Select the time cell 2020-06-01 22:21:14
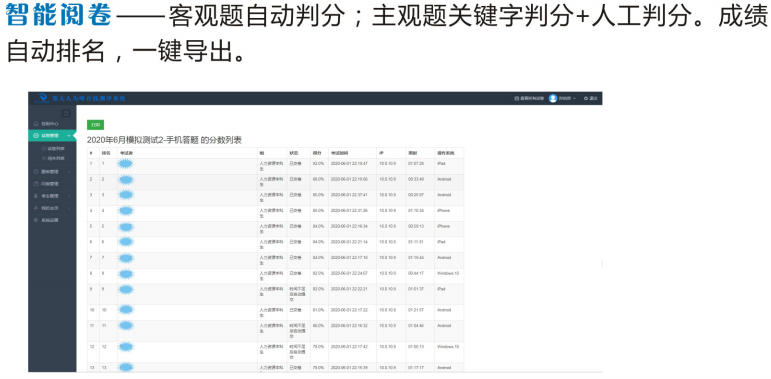The height and width of the screenshot is (379, 771). coord(349,242)
